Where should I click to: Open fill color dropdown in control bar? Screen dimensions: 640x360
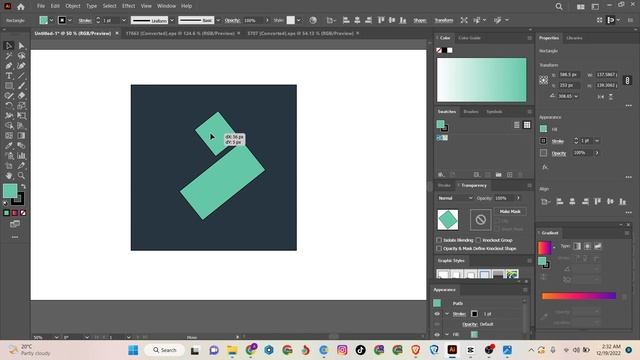point(51,20)
